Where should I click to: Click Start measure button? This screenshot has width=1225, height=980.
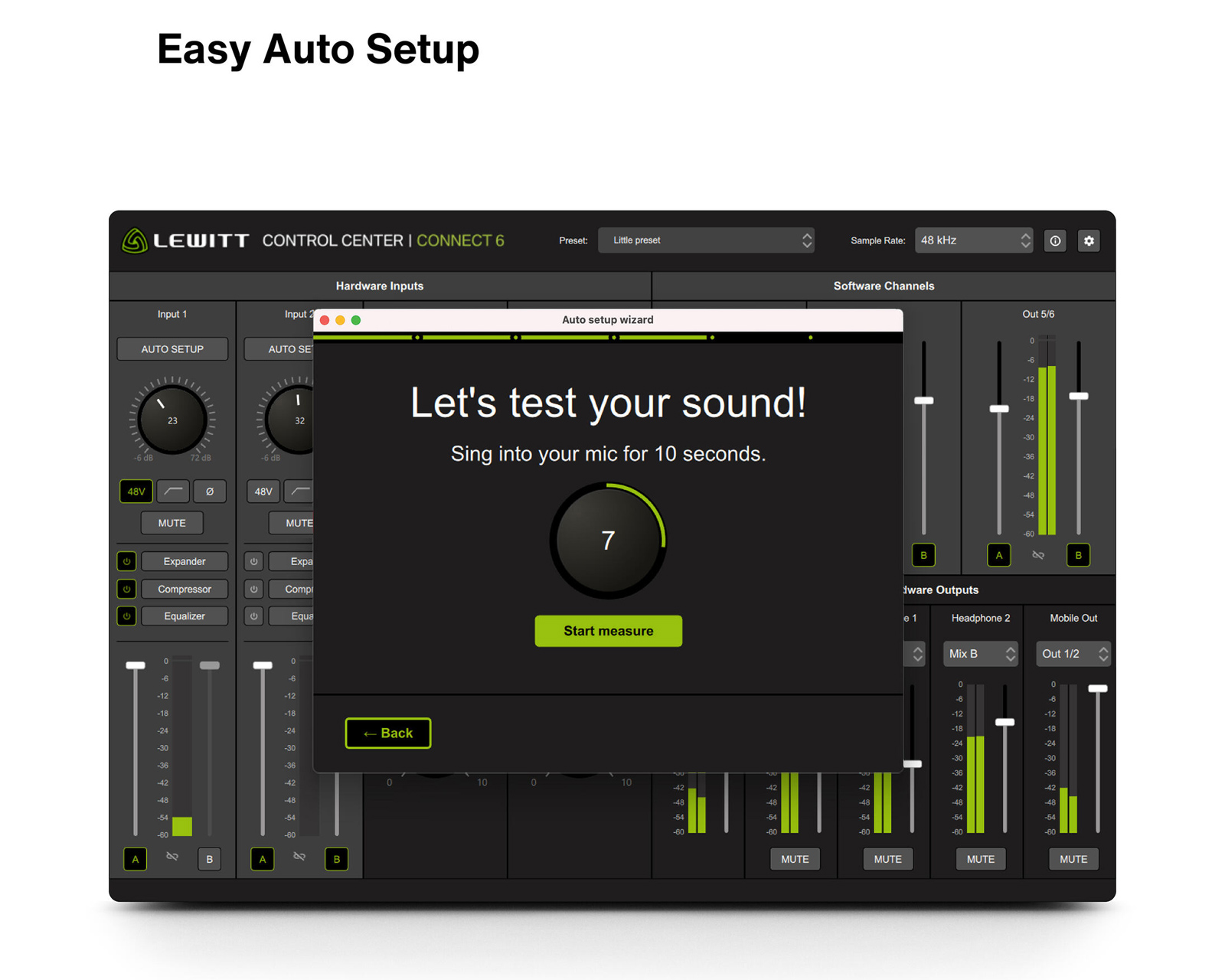(x=609, y=631)
